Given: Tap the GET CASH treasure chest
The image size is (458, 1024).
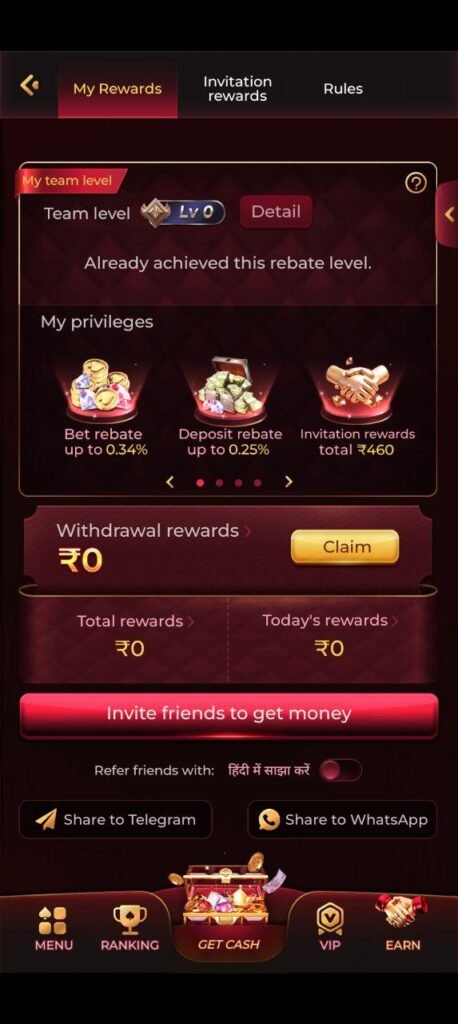Looking at the screenshot, I should [223, 893].
